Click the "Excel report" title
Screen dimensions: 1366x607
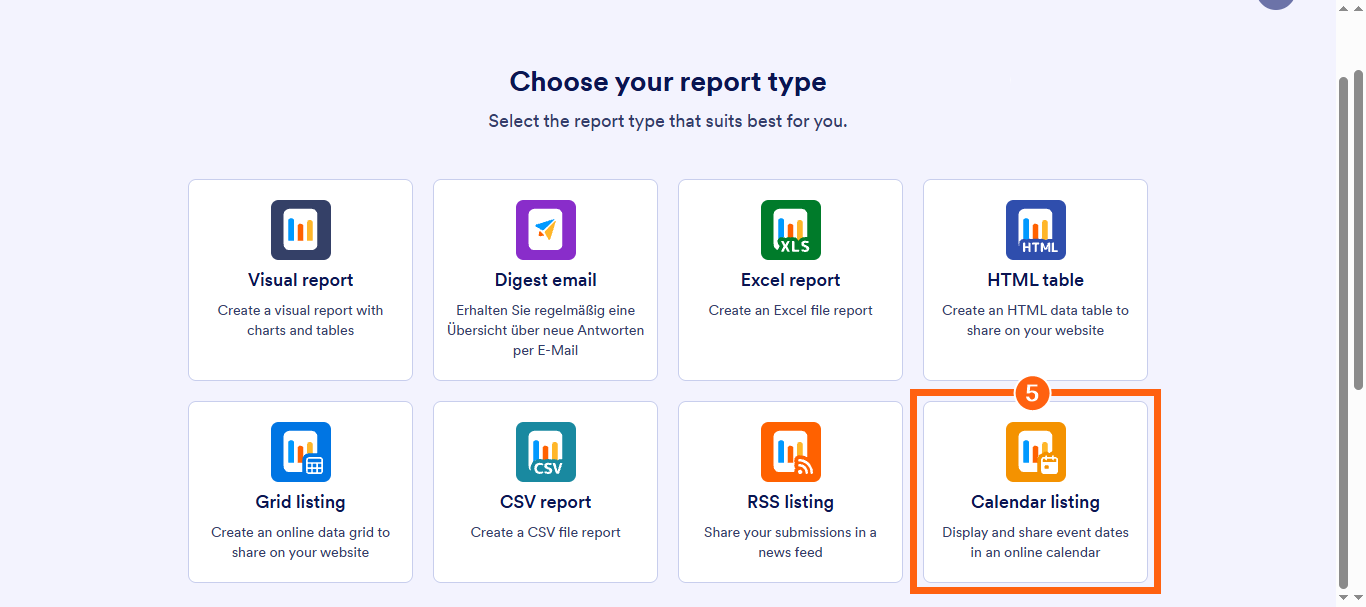click(x=791, y=280)
